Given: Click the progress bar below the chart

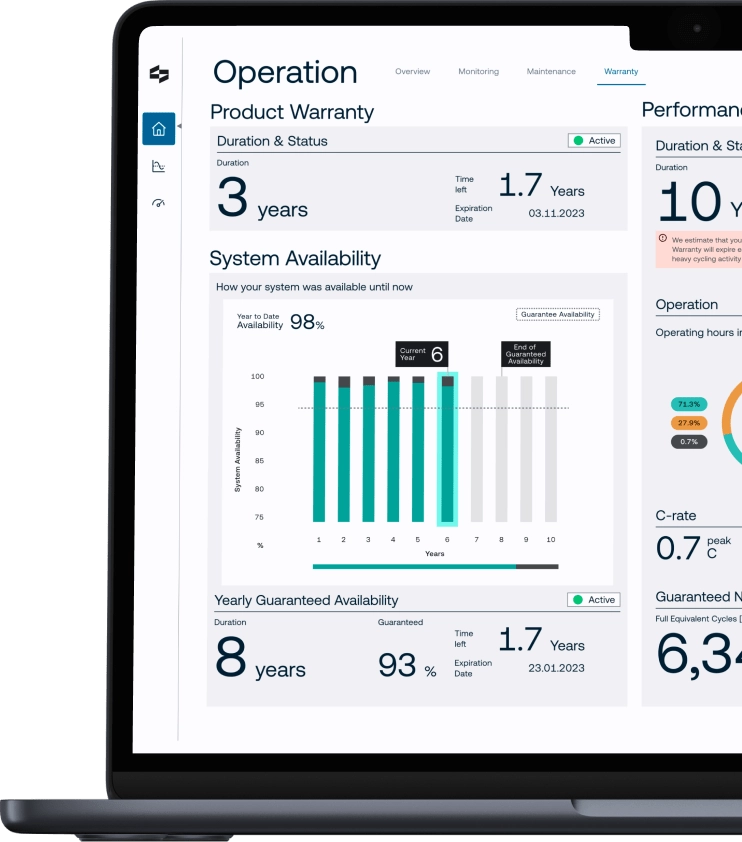Looking at the screenshot, I should point(435,567).
